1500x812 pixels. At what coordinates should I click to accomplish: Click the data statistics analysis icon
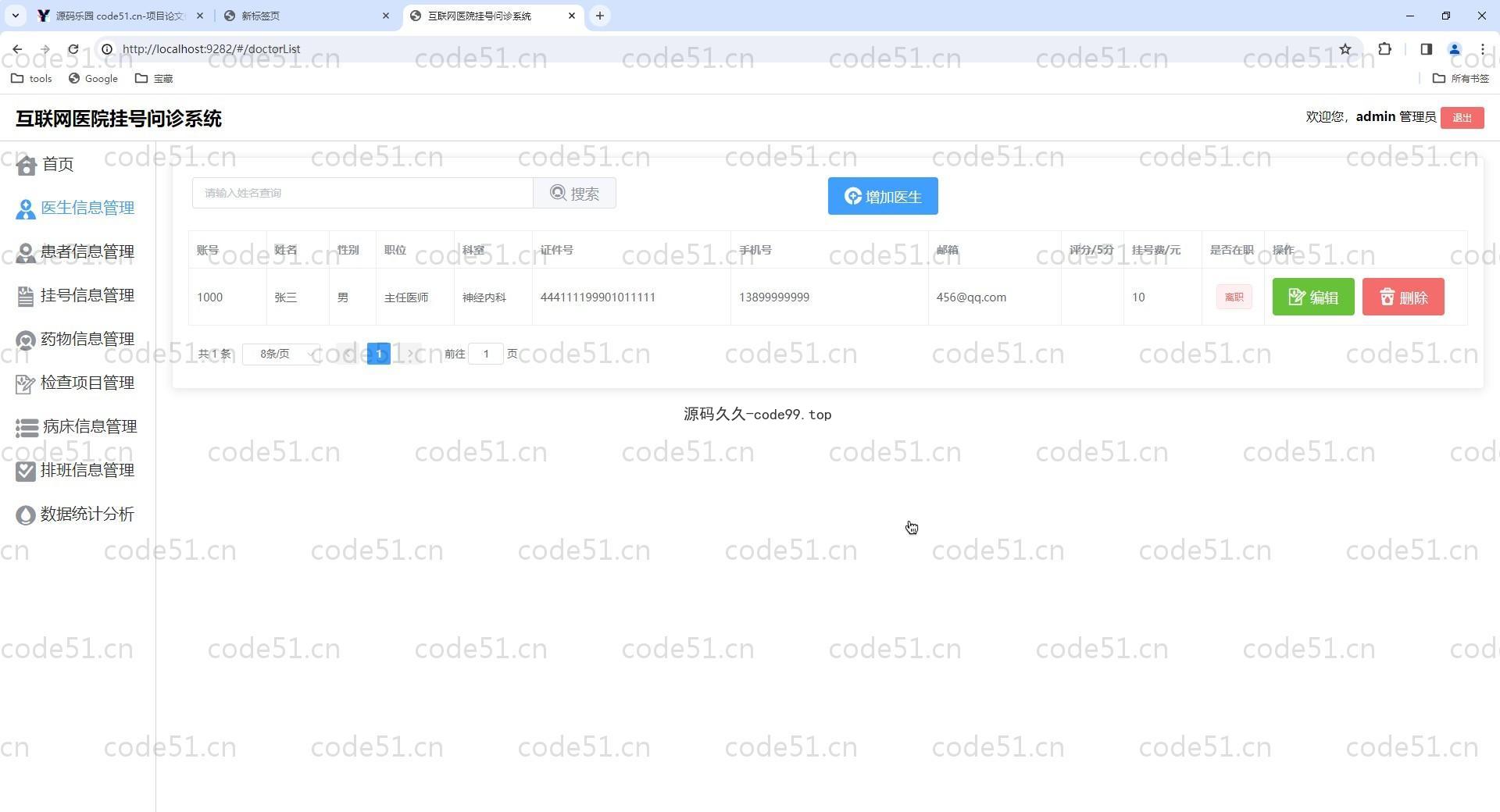point(26,515)
